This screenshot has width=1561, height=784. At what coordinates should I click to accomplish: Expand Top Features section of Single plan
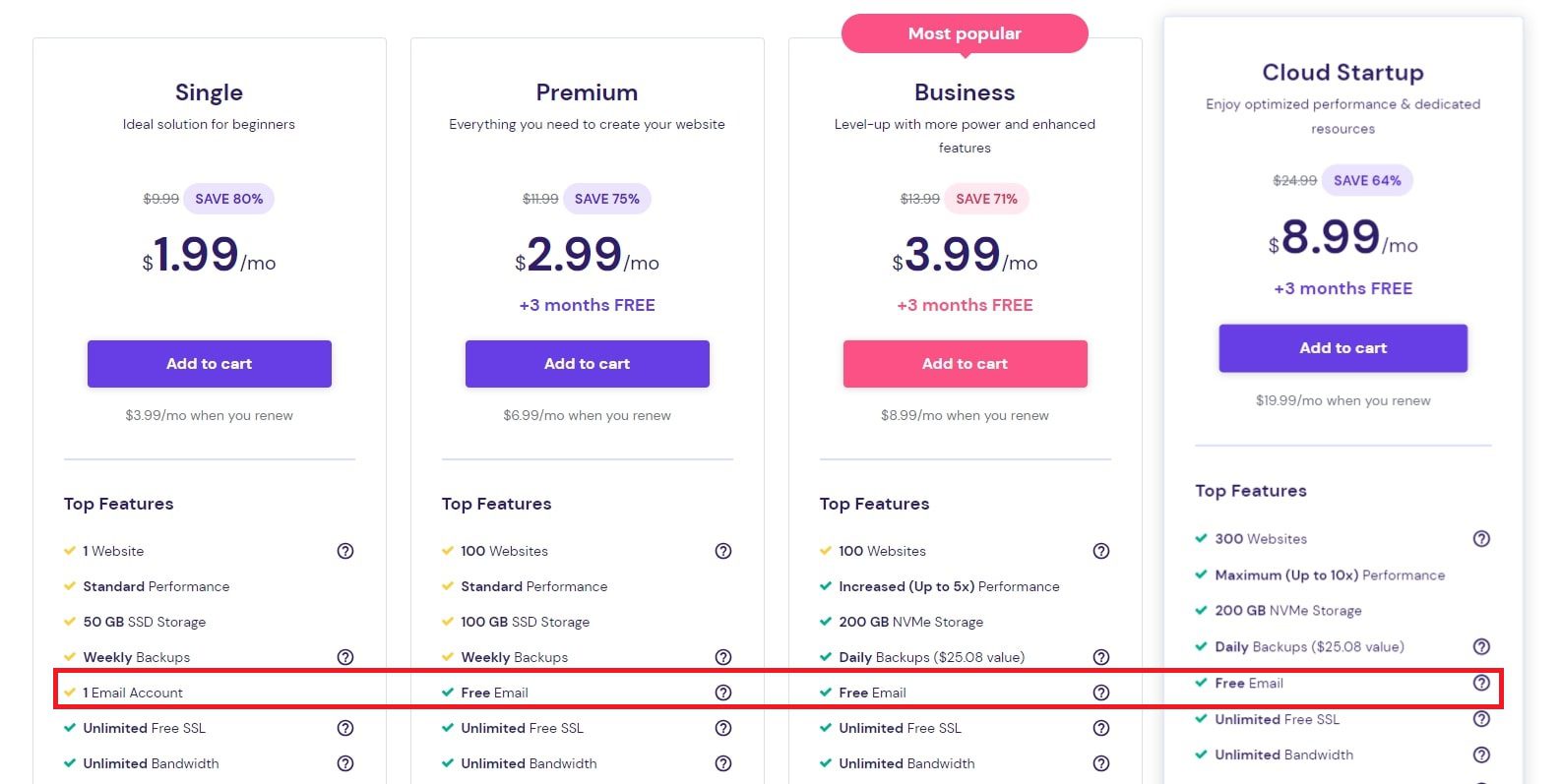[x=118, y=504]
